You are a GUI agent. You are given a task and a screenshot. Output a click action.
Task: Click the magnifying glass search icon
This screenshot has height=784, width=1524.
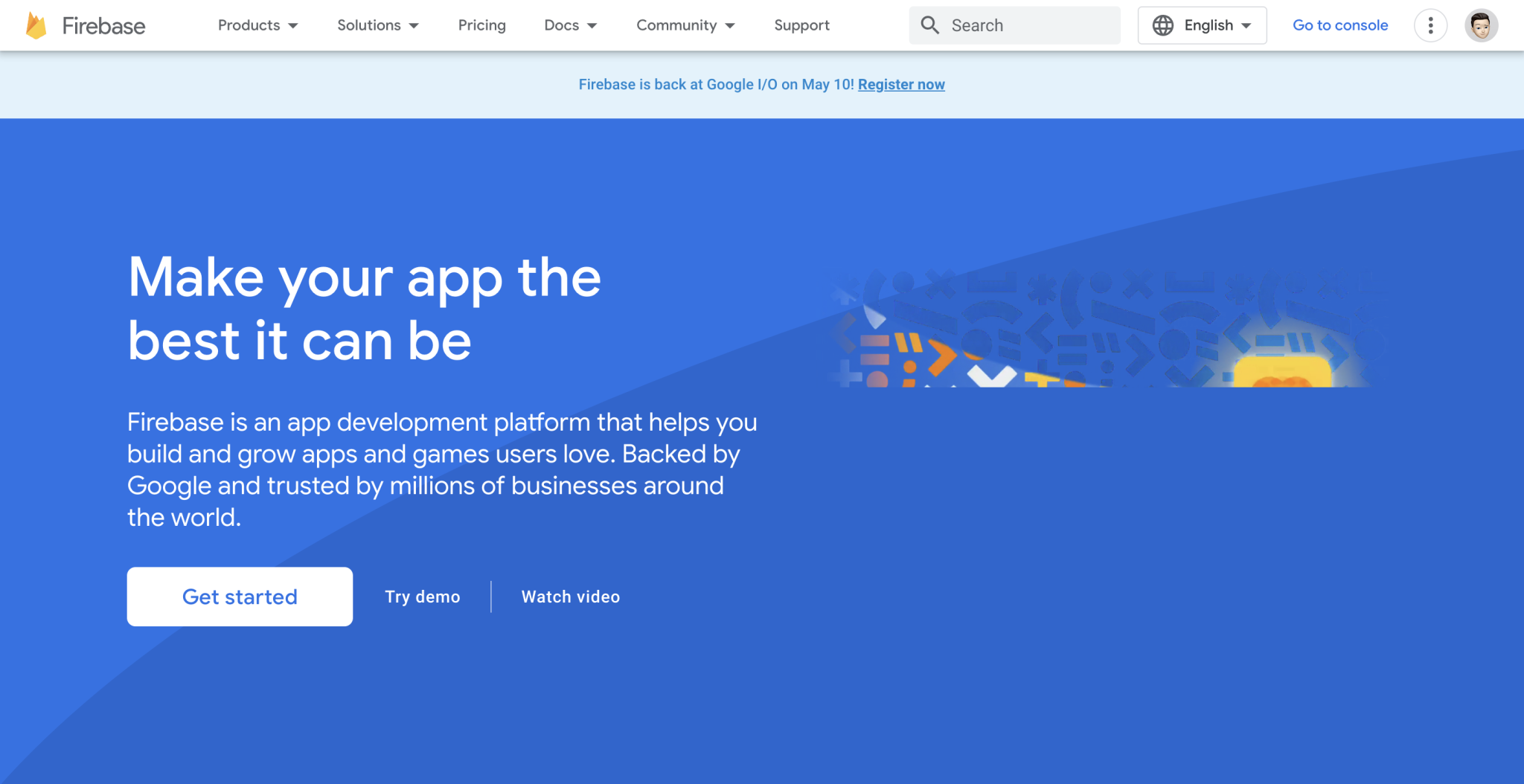[929, 25]
